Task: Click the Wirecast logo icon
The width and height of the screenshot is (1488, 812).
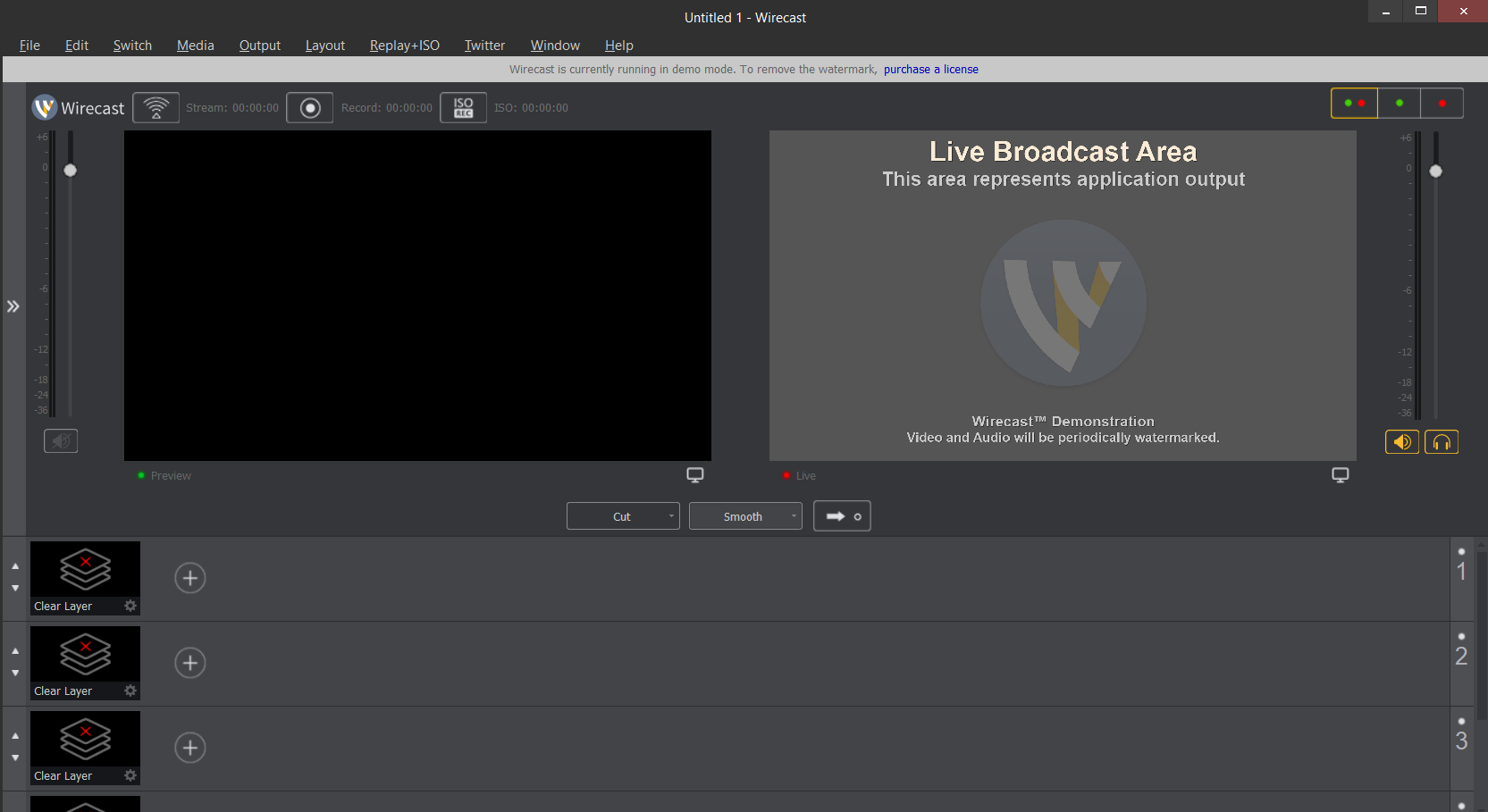Action: coord(45,108)
